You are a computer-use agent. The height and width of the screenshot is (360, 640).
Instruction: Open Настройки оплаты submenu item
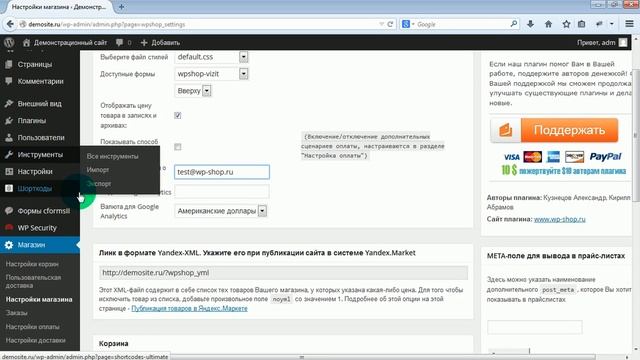tap(32, 327)
